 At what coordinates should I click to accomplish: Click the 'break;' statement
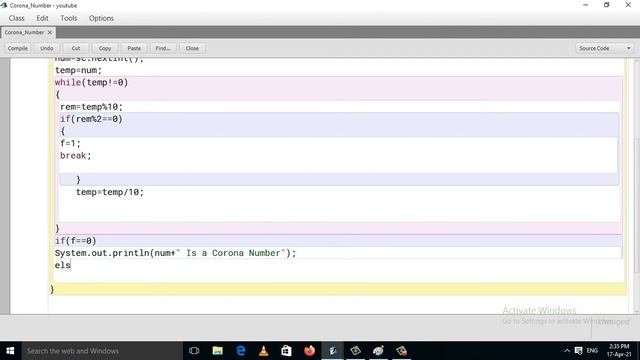tap(76, 156)
